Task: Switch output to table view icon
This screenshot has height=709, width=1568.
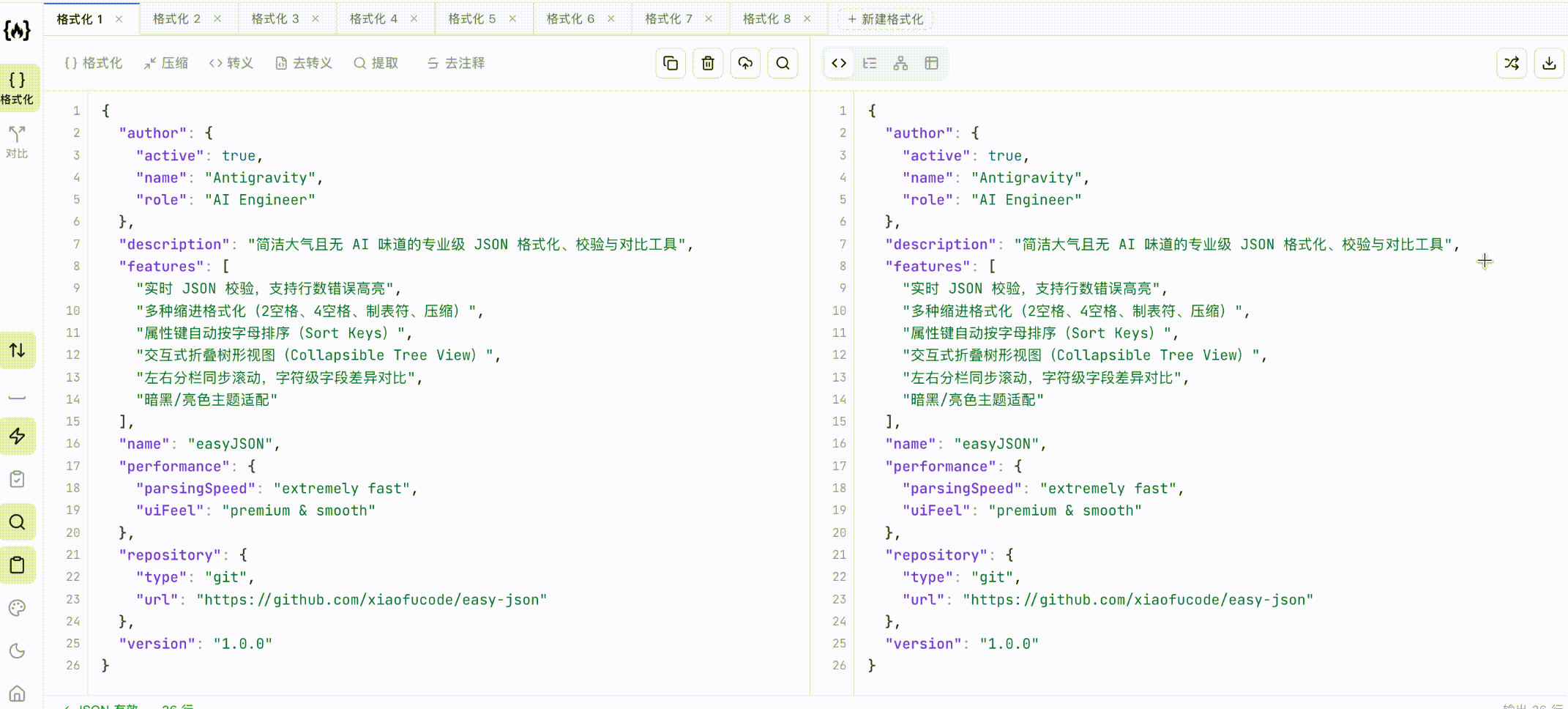Action: [931, 63]
